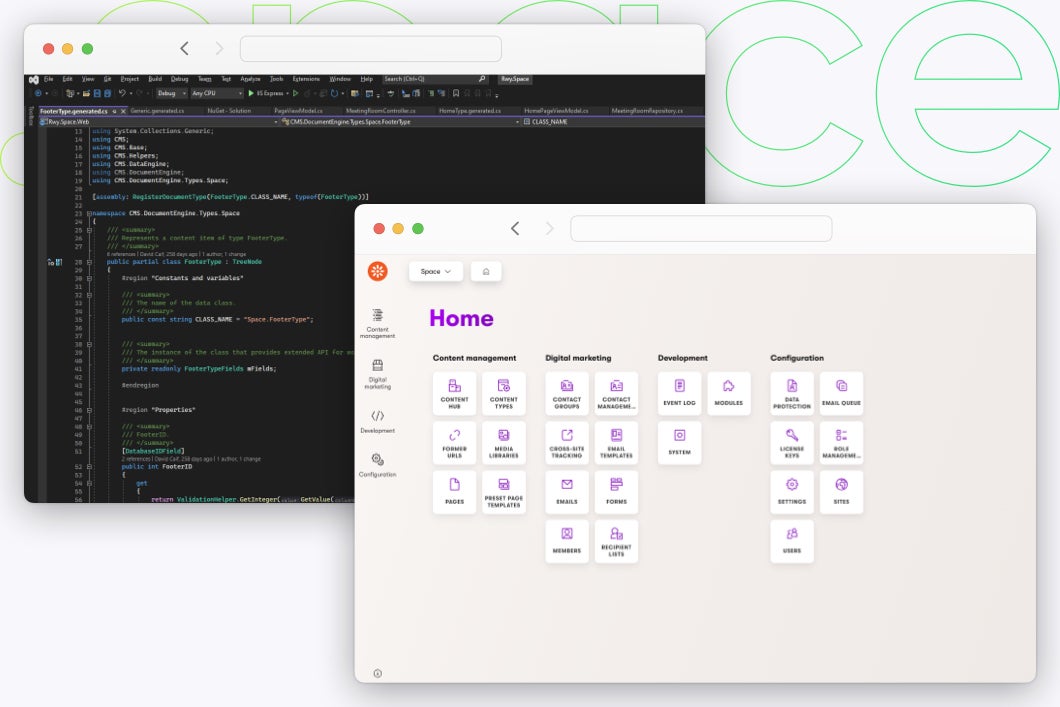Click the home button next to the Space selector

click(487, 271)
